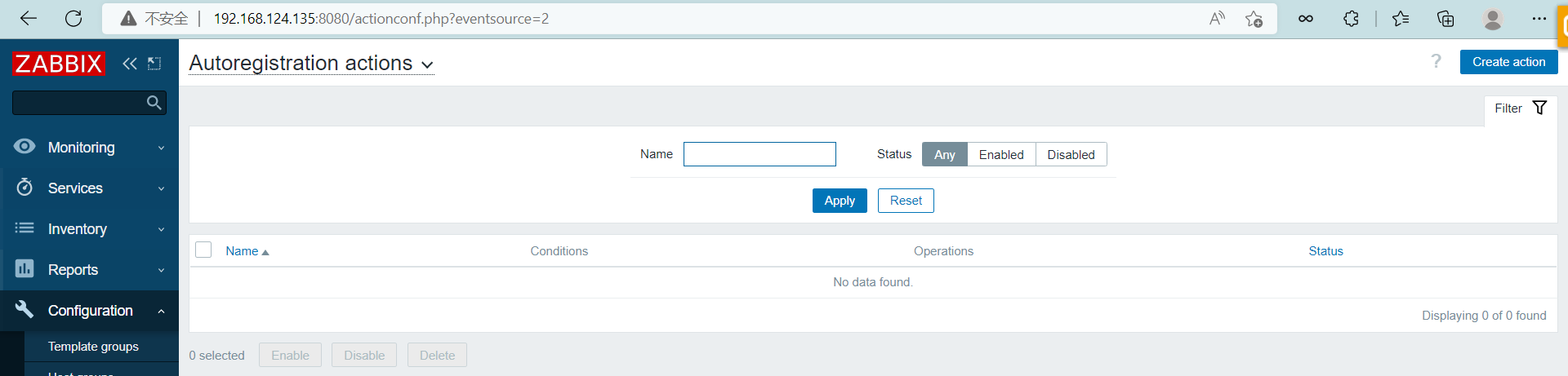Select Any status filter

tap(944, 155)
